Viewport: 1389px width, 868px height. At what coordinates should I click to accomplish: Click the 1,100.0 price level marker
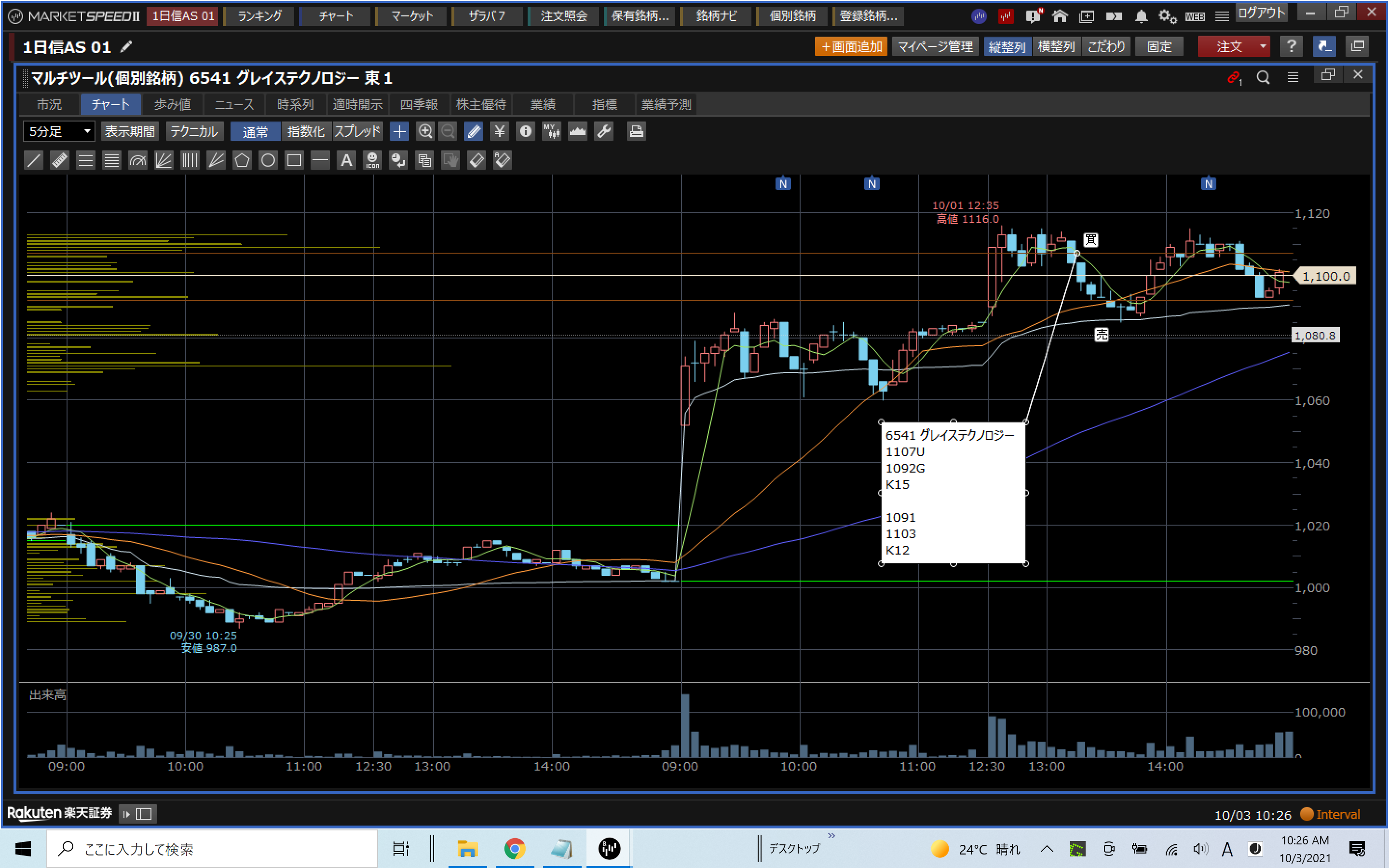(x=1326, y=276)
